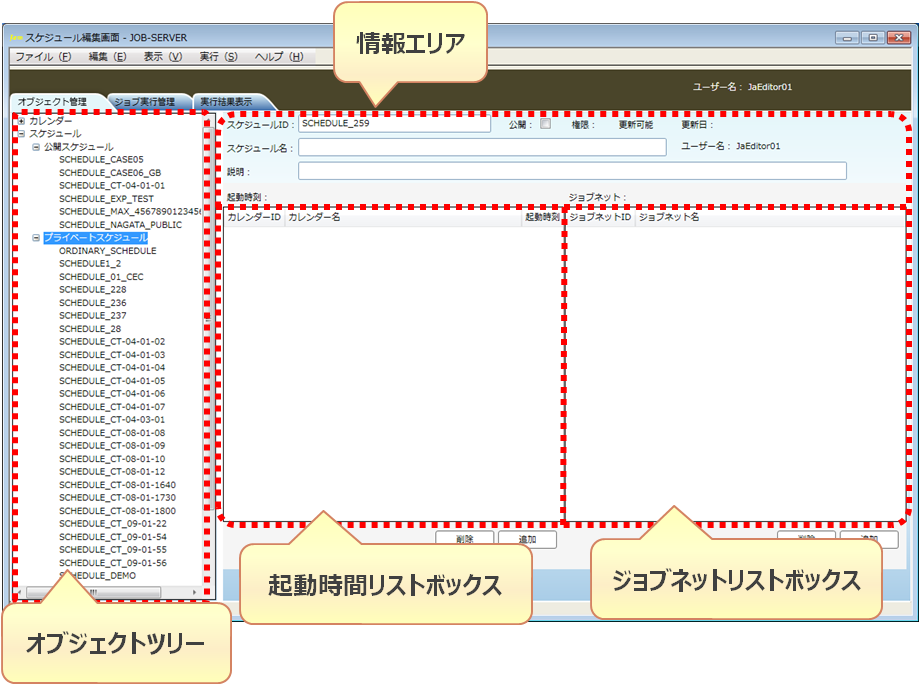Screen dimensions: 920x685
Task: Switch to the 実行結果表示 tab
Action: pyautogui.click(x=226, y=102)
